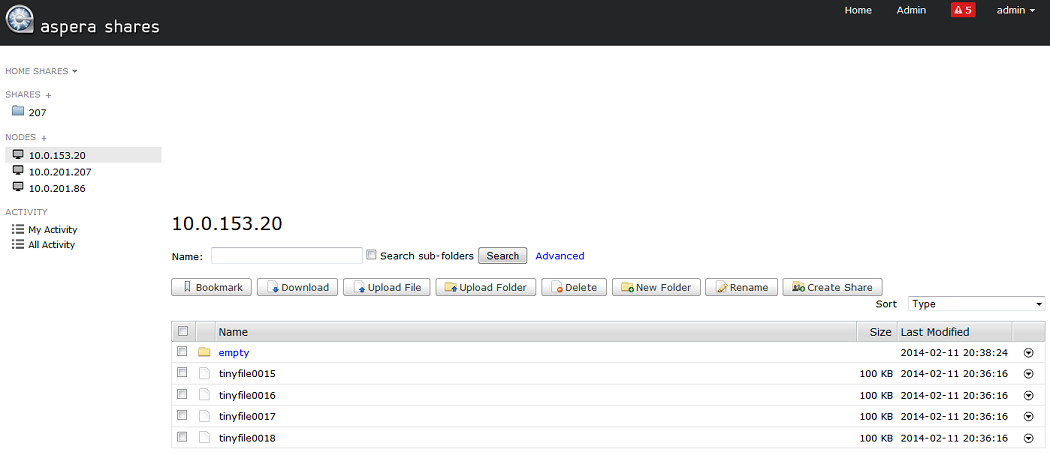The width and height of the screenshot is (1050, 455).
Task: Open the Sort by Type dropdown
Action: pyautogui.click(x=976, y=304)
